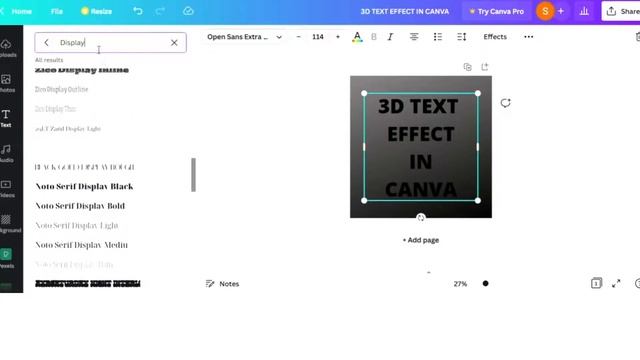
Task: Select the Noto Serif Display Medium font
Action: click(81, 245)
